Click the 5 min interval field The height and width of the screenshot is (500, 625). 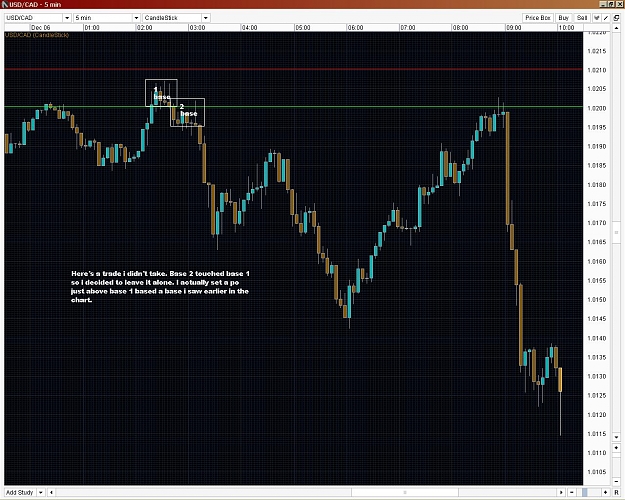click(103, 18)
